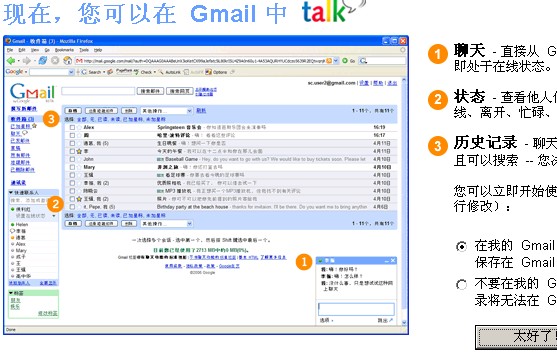Open the more actions dropdown above mail list
Image resolution: width=557 pixels, height=362 pixels.
coord(166,111)
